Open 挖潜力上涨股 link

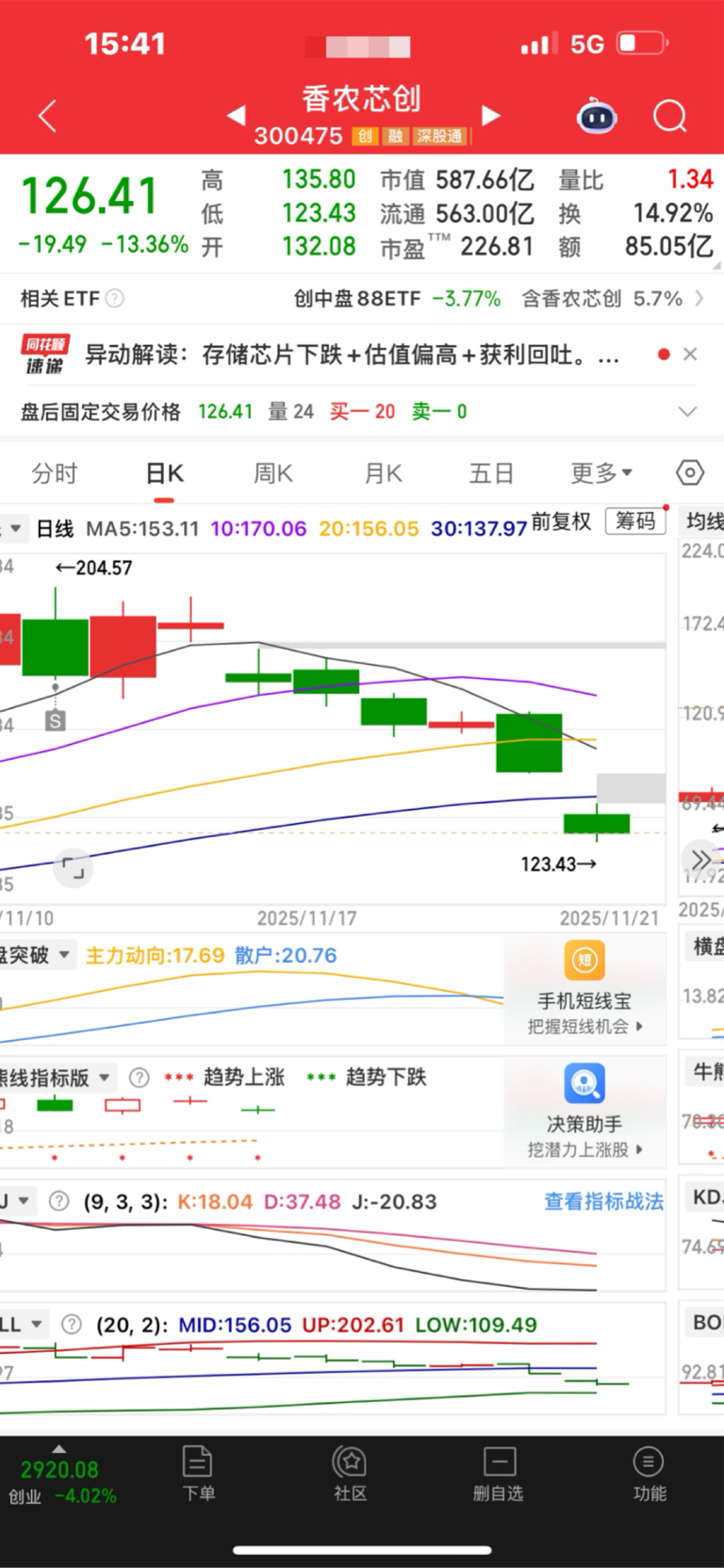click(584, 1149)
